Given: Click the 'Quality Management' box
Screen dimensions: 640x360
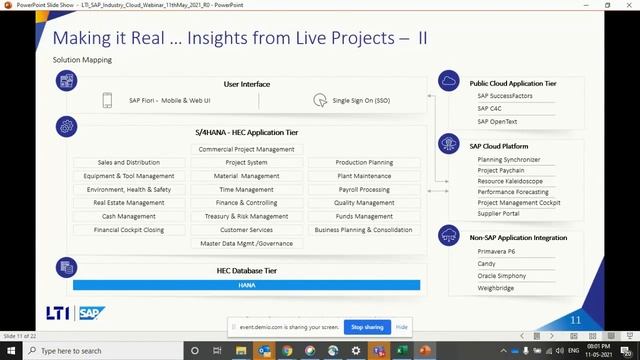Looking at the screenshot, I should click(364, 203).
